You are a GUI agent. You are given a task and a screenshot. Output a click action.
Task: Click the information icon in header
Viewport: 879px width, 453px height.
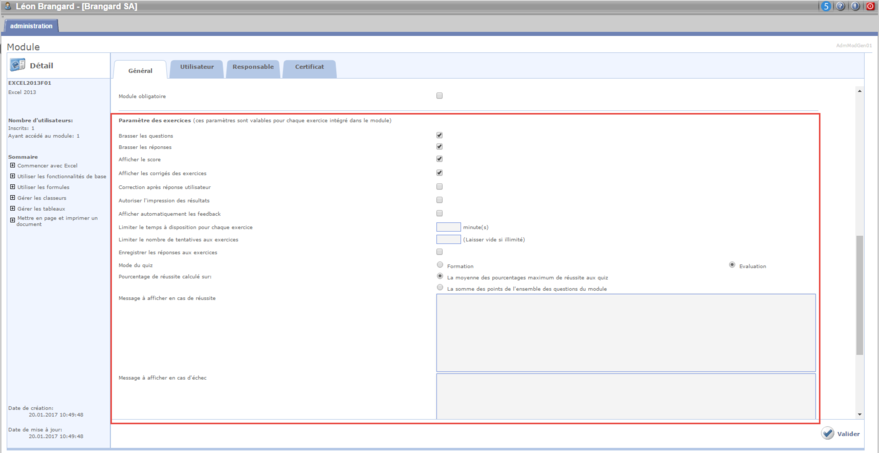click(x=855, y=6)
